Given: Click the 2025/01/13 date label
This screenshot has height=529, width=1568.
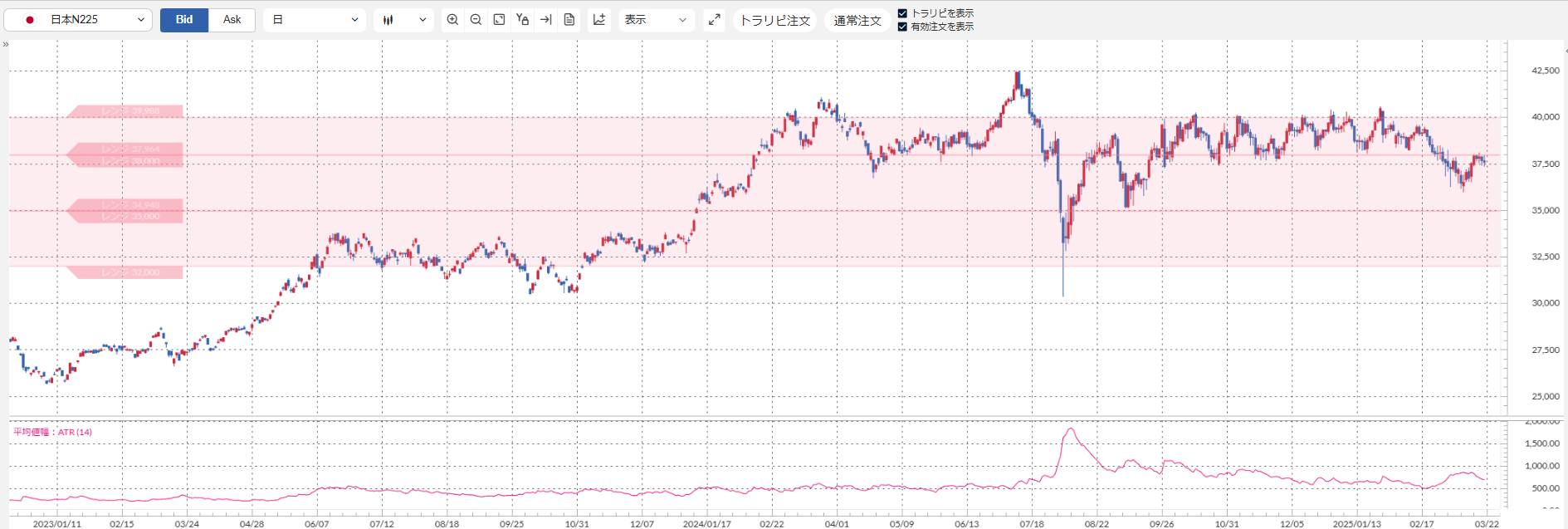Looking at the screenshot, I should [x=1357, y=524].
